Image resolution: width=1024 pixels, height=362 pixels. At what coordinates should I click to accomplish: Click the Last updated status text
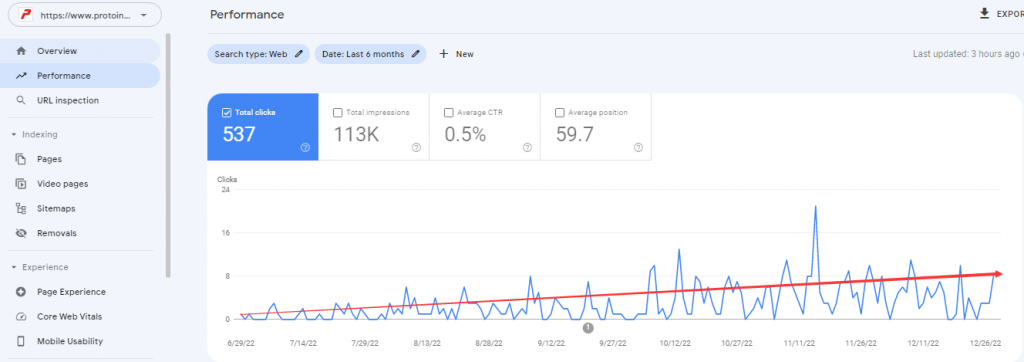click(968, 54)
